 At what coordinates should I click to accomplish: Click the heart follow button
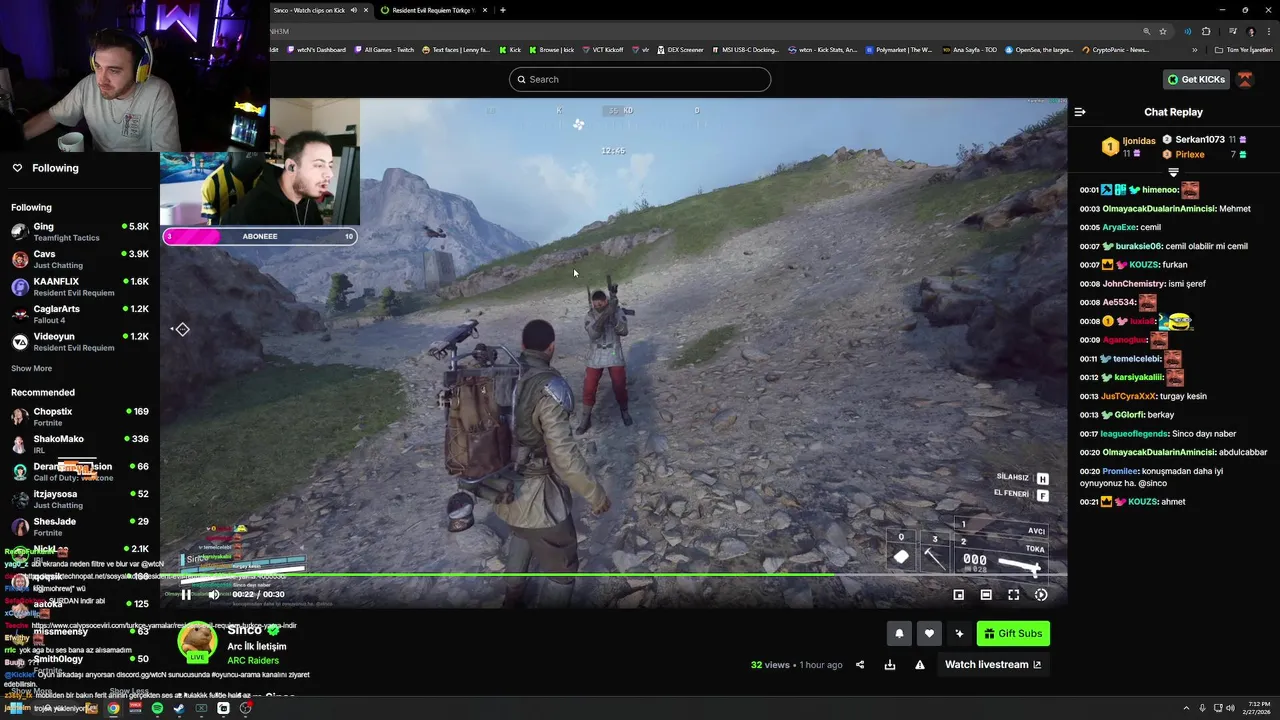[929, 633]
